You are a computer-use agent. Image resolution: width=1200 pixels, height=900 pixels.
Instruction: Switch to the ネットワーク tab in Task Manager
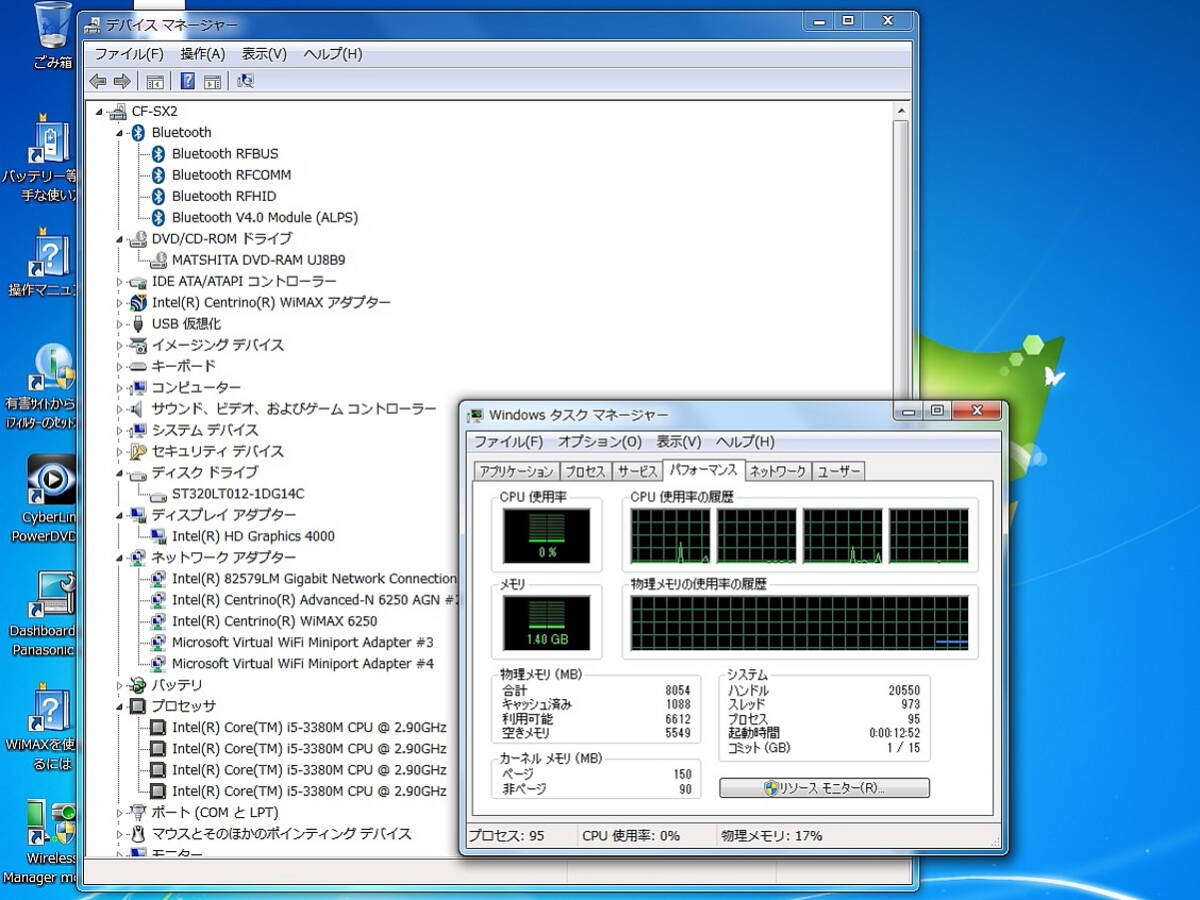coord(778,471)
